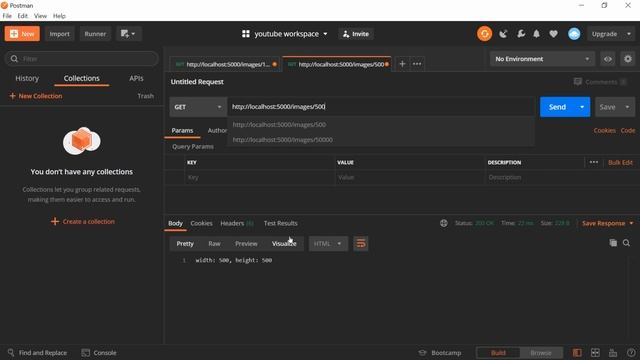Click the create collection cube illustration
The height and width of the screenshot is (360, 640).
(x=82, y=141)
